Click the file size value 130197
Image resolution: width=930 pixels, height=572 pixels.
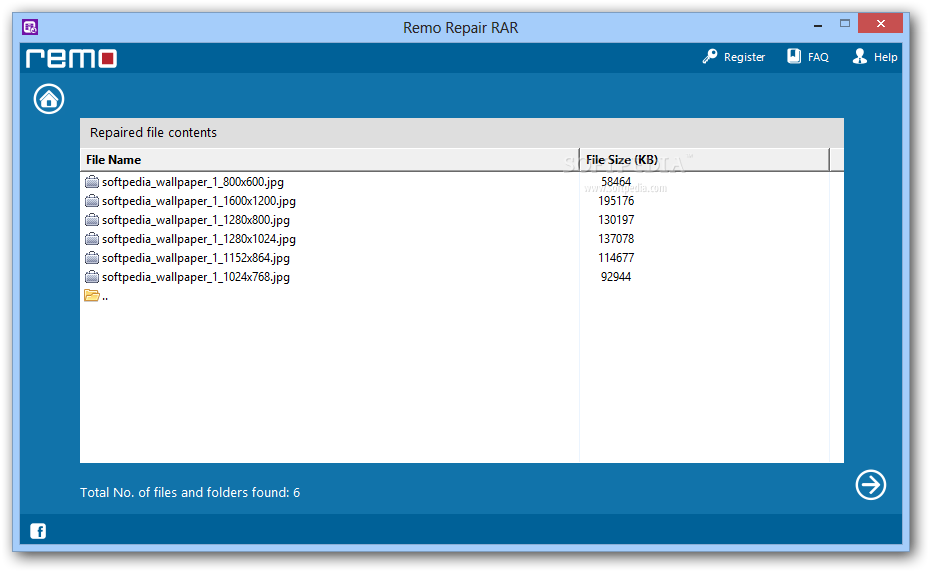pyautogui.click(x=616, y=220)
